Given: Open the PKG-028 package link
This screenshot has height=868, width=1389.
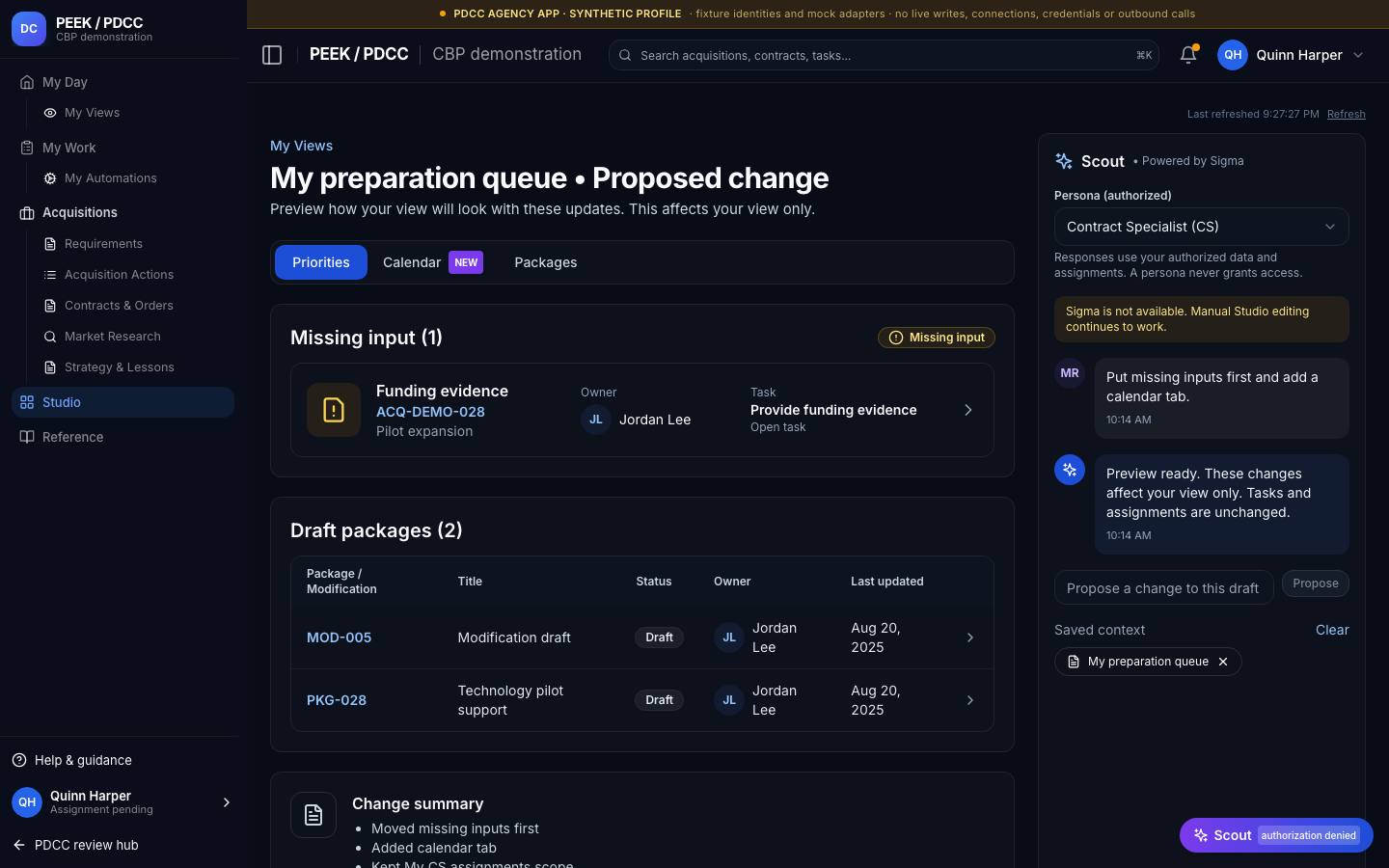Looking at the screenshot, I should 337,700.
